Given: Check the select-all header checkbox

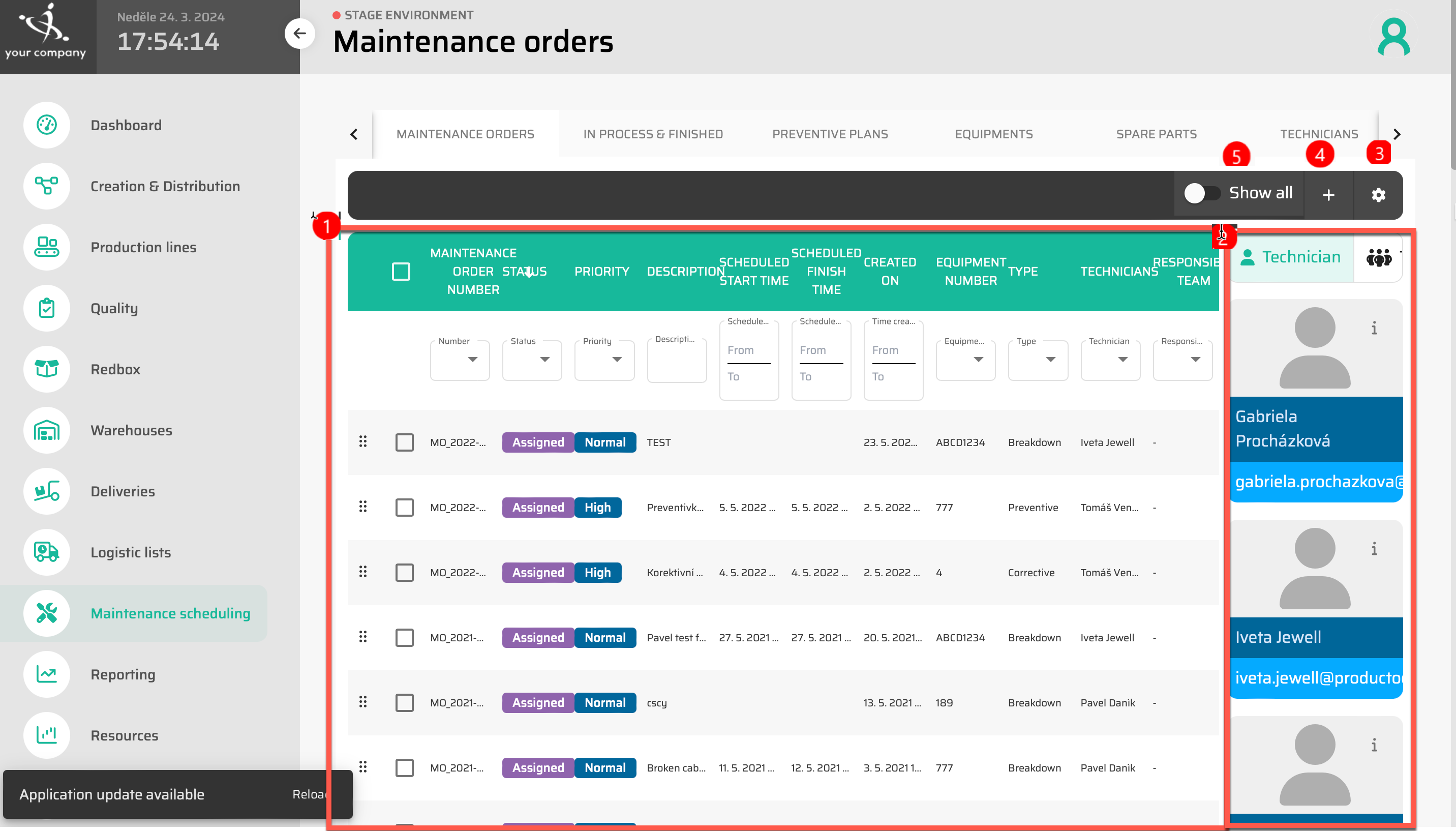Looking at the screenshot, I should [401, 272].
